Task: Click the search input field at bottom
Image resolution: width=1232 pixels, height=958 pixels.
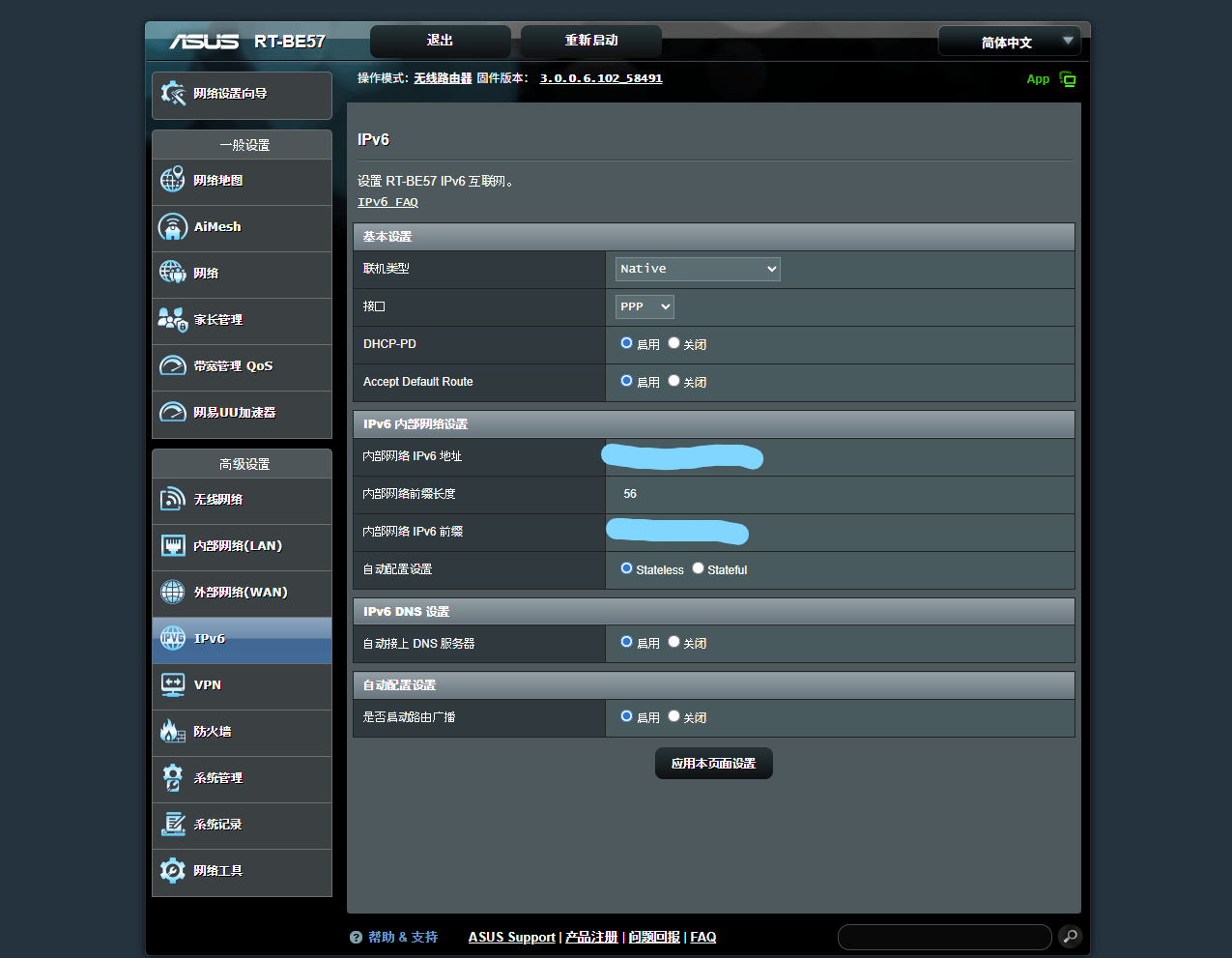Action: pyautogui.click(x=944, y=937)
